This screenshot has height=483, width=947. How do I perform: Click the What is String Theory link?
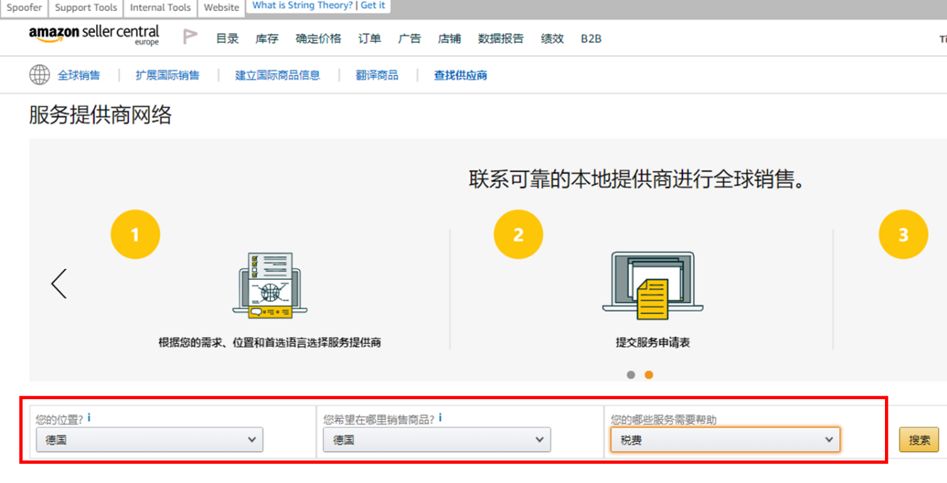[x=302, y=6]
